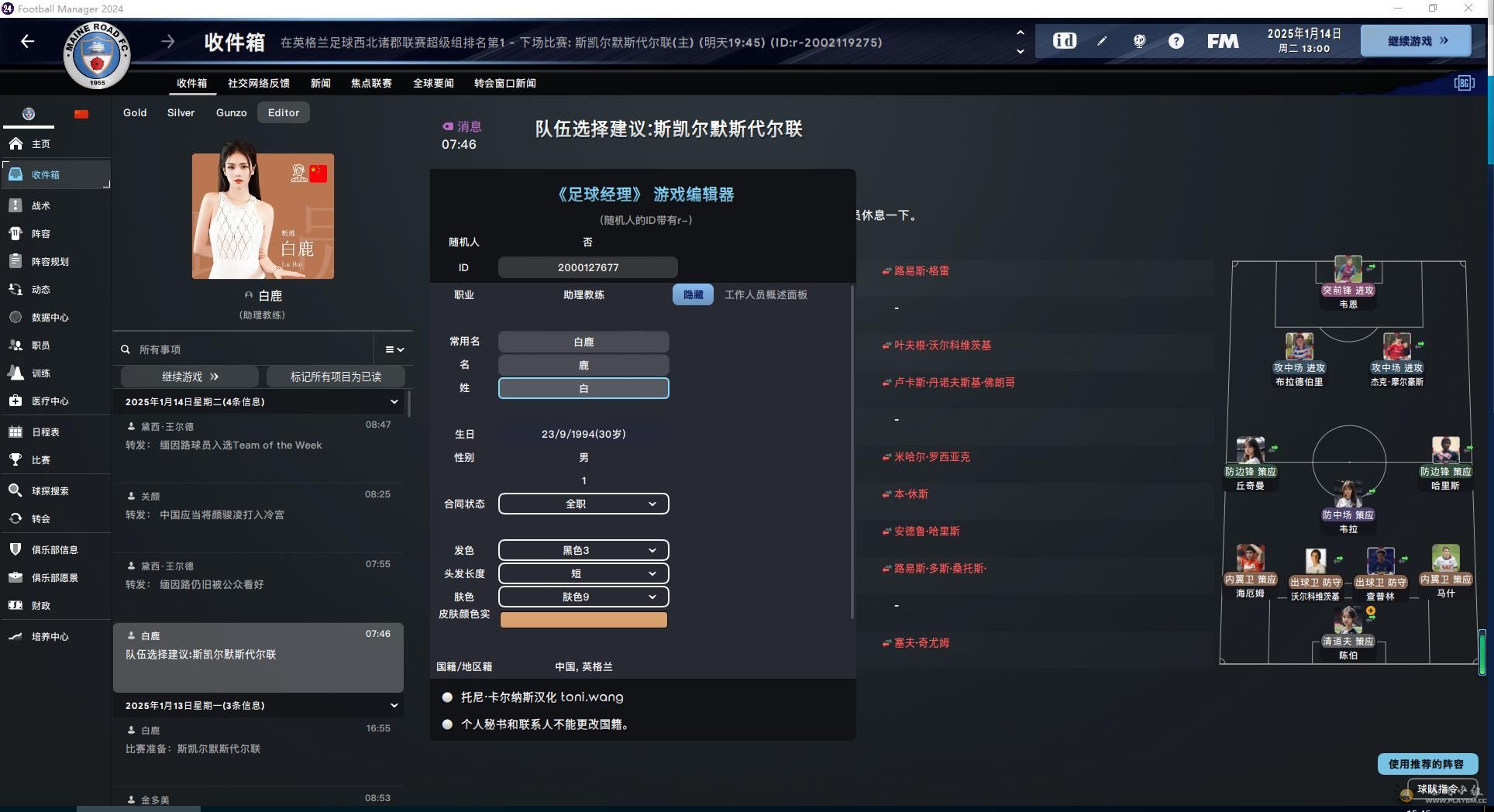Click the editor panel vertical scrollbar
This screenshot has width=1494, height=812.
852,452
